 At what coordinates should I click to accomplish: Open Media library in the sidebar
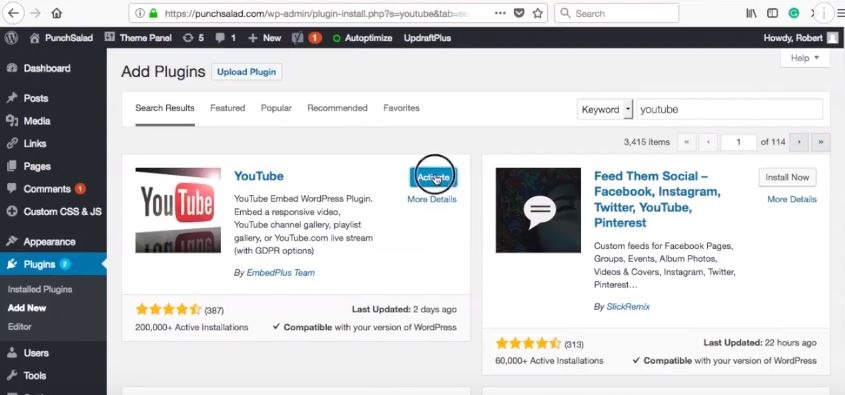(x=53, y=121)
